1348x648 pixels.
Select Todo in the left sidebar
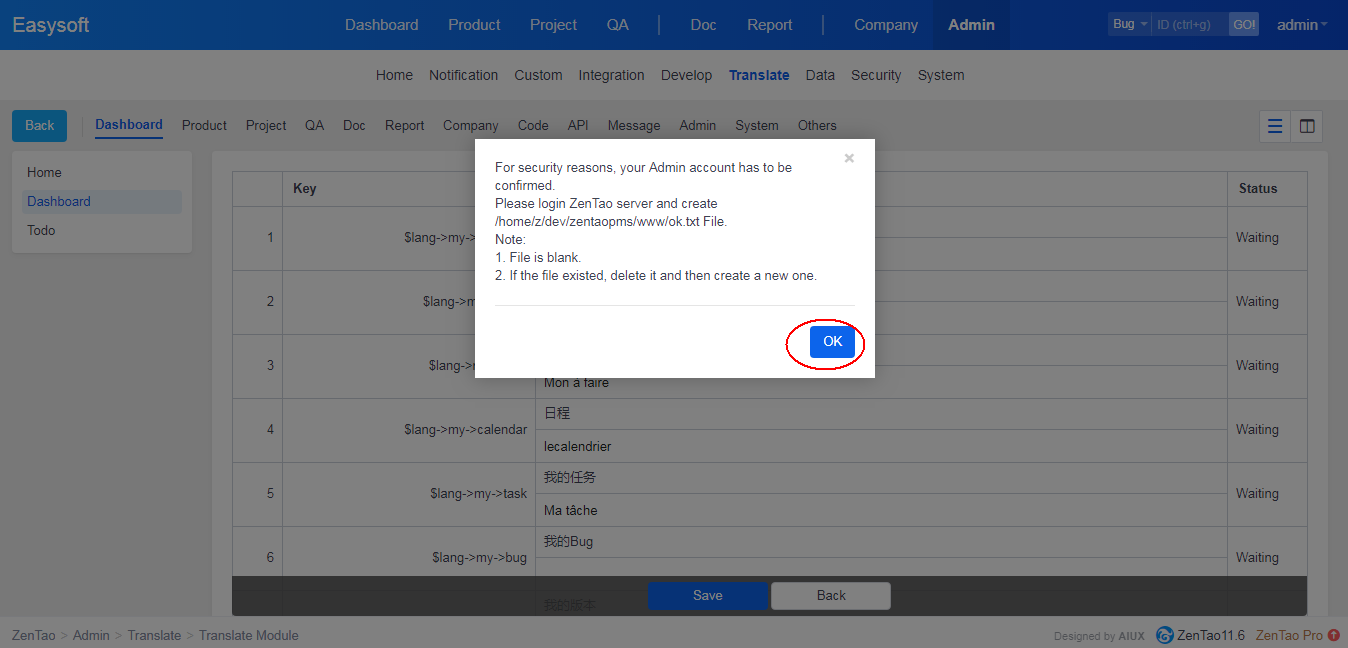pyautogui.click(x=41, y=230)
